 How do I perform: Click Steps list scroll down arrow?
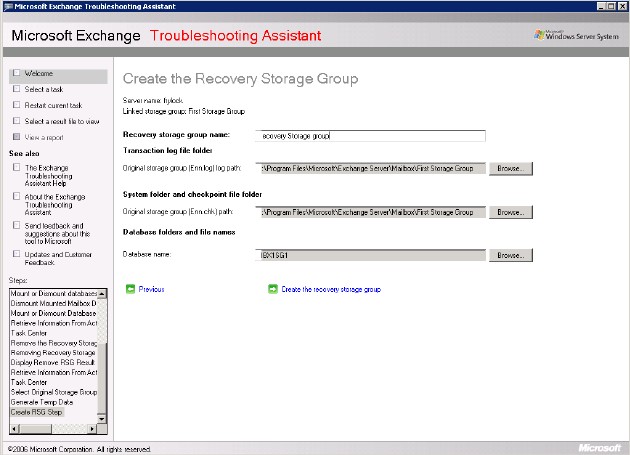click(102, 419)
